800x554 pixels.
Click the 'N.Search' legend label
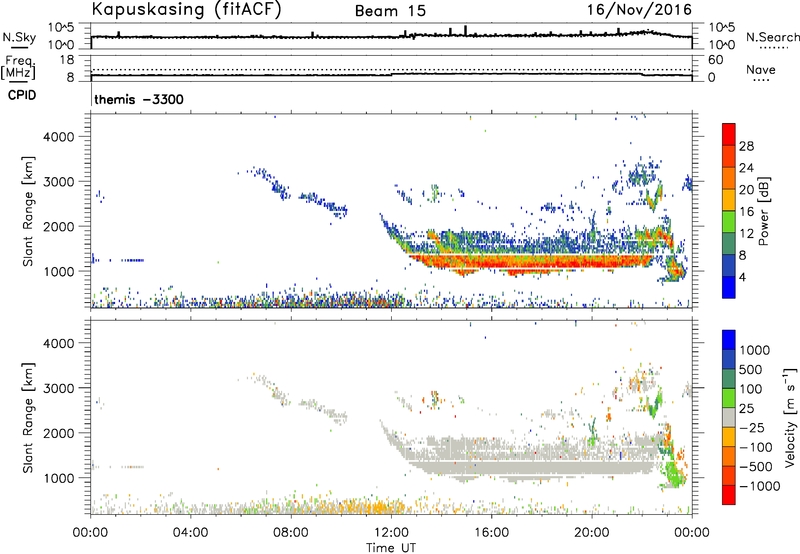coord(773,37)
